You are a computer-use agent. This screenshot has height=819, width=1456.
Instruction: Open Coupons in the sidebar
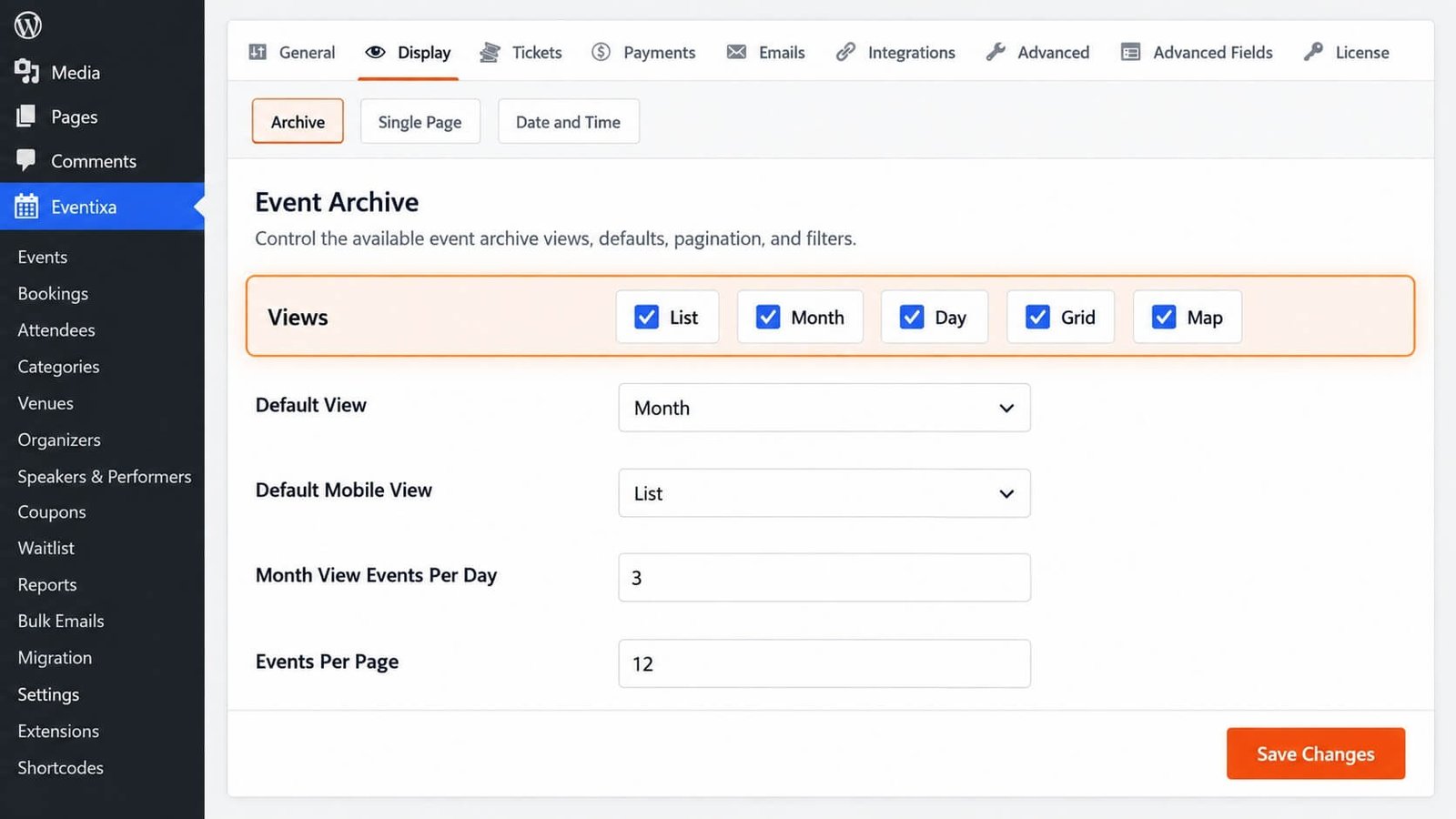(x=52, y=511)
